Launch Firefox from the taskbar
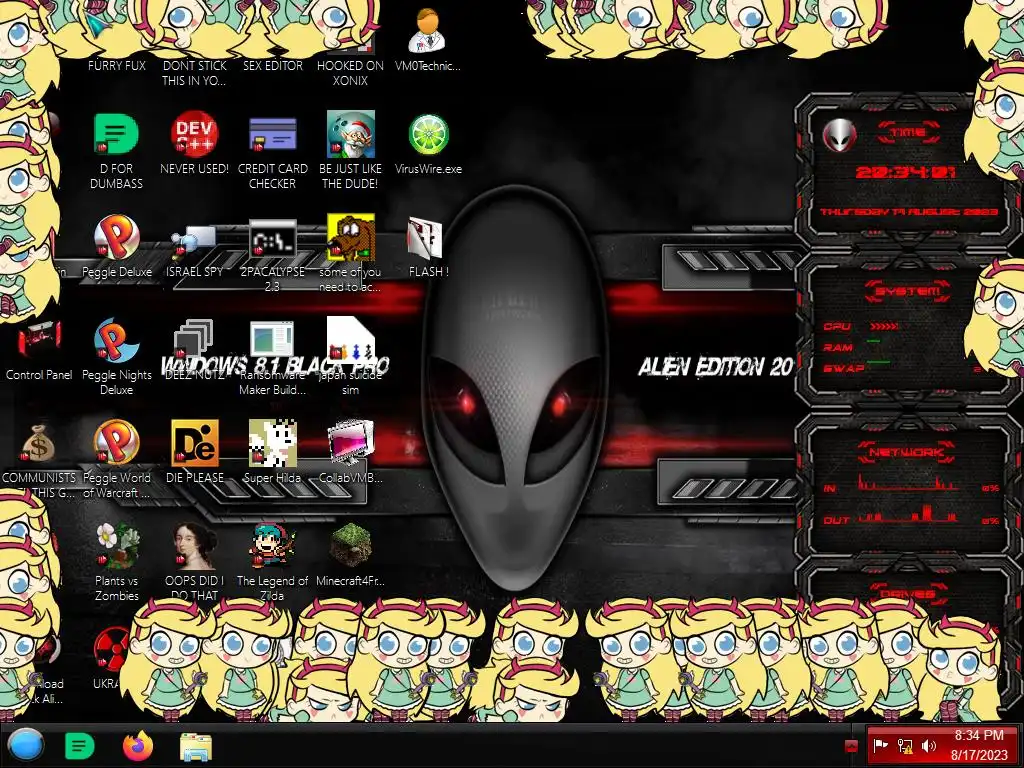This screenshot has height=768, width=1024. (x=137, y=745)
